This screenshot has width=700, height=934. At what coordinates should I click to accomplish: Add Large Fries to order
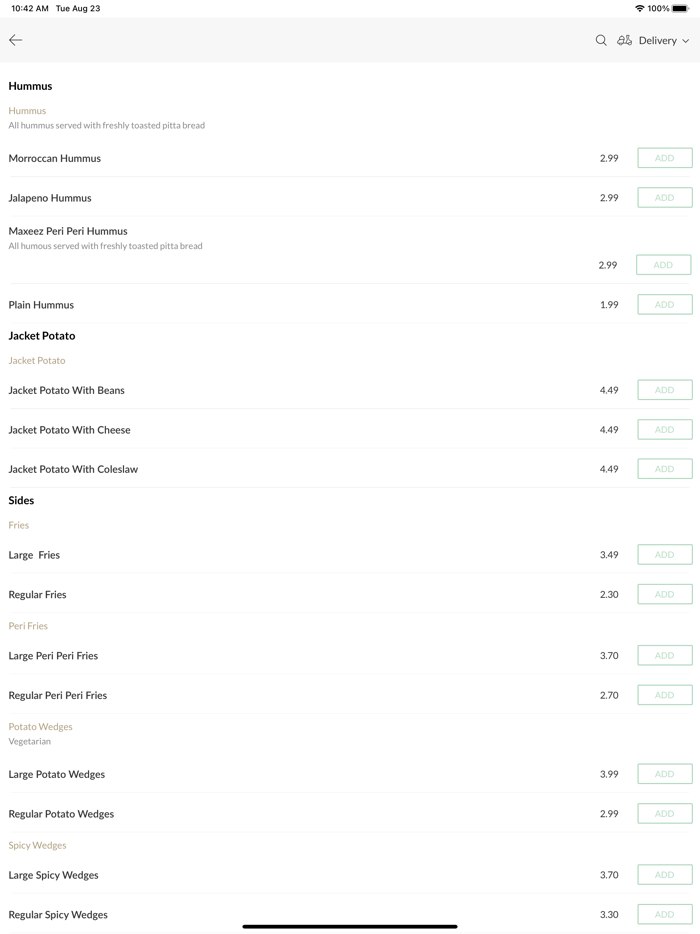coord(664,555)
